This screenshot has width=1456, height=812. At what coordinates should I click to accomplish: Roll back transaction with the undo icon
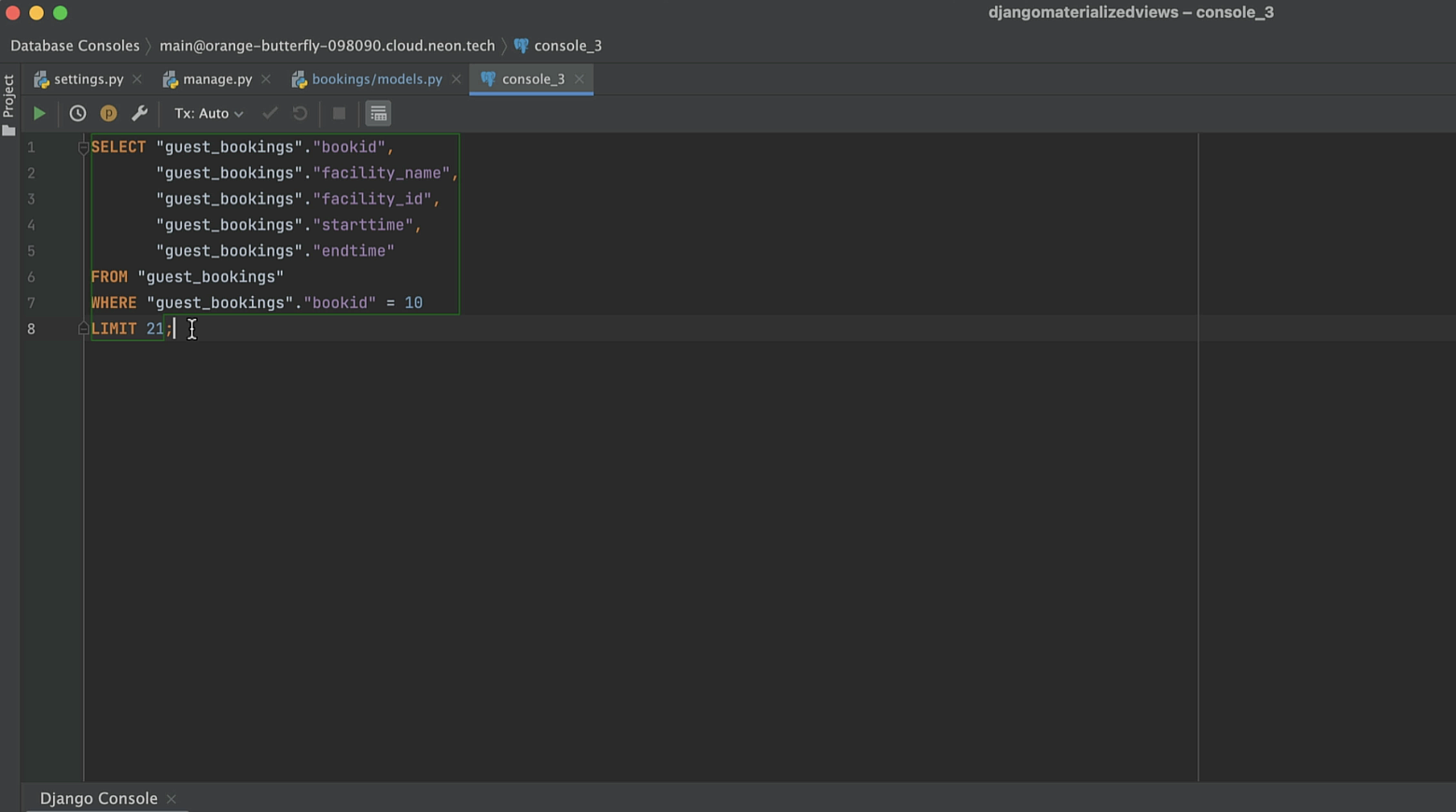pyautogui.click(x=300, y=113)
